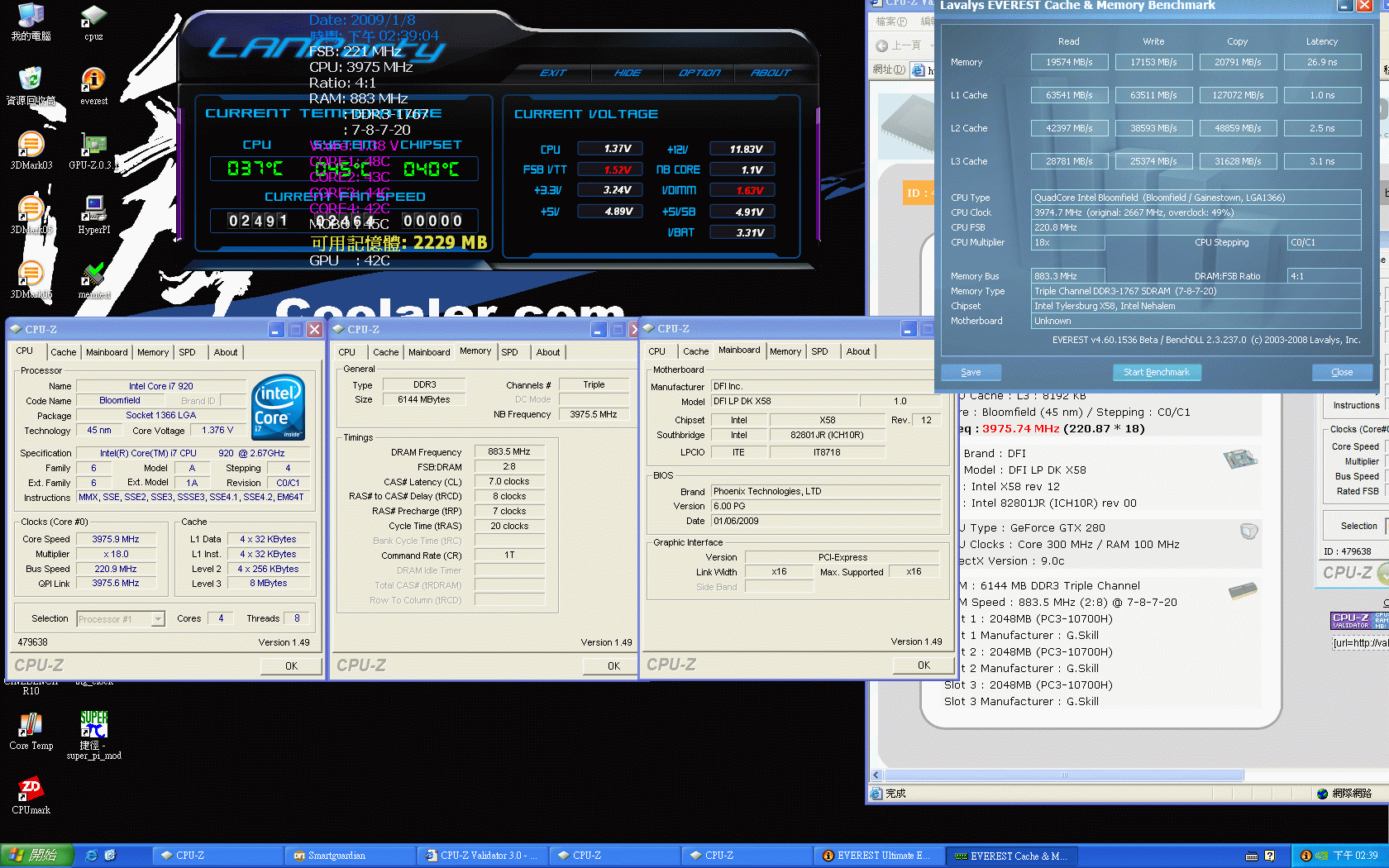Click the EVEREST icon in system tray
Viewport: 1389px width, 868px height.
tap(1305, 856)
